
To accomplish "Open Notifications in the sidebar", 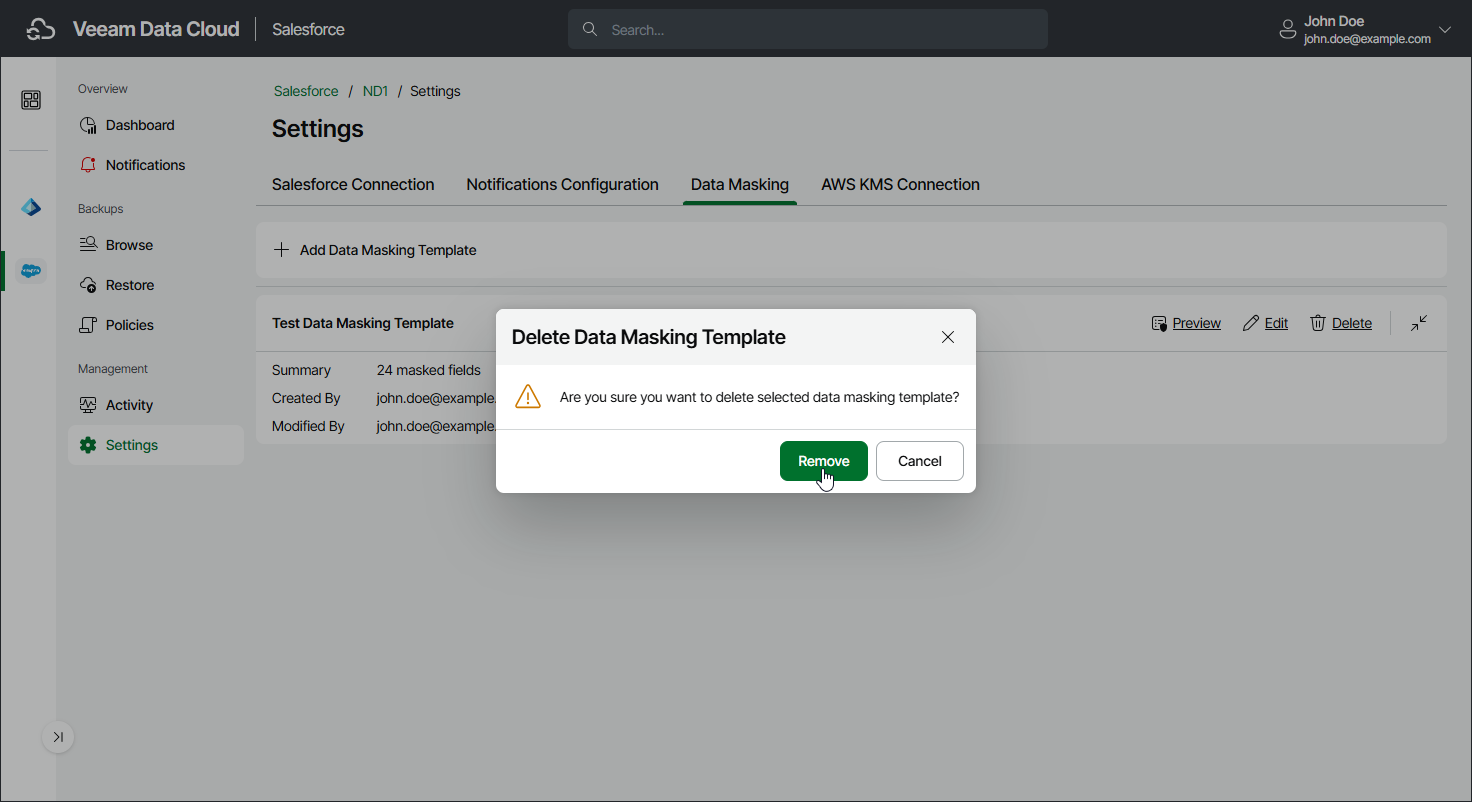I will click(x=156, y=165).
